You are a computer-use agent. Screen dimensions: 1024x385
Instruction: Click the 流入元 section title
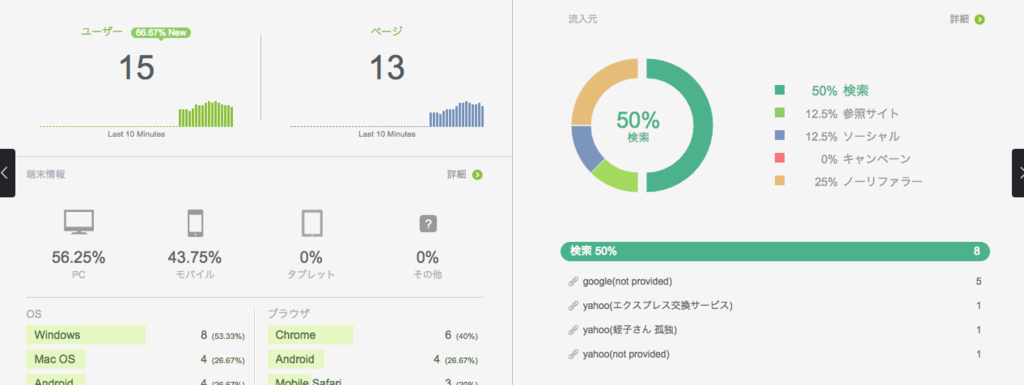[583, 19]
